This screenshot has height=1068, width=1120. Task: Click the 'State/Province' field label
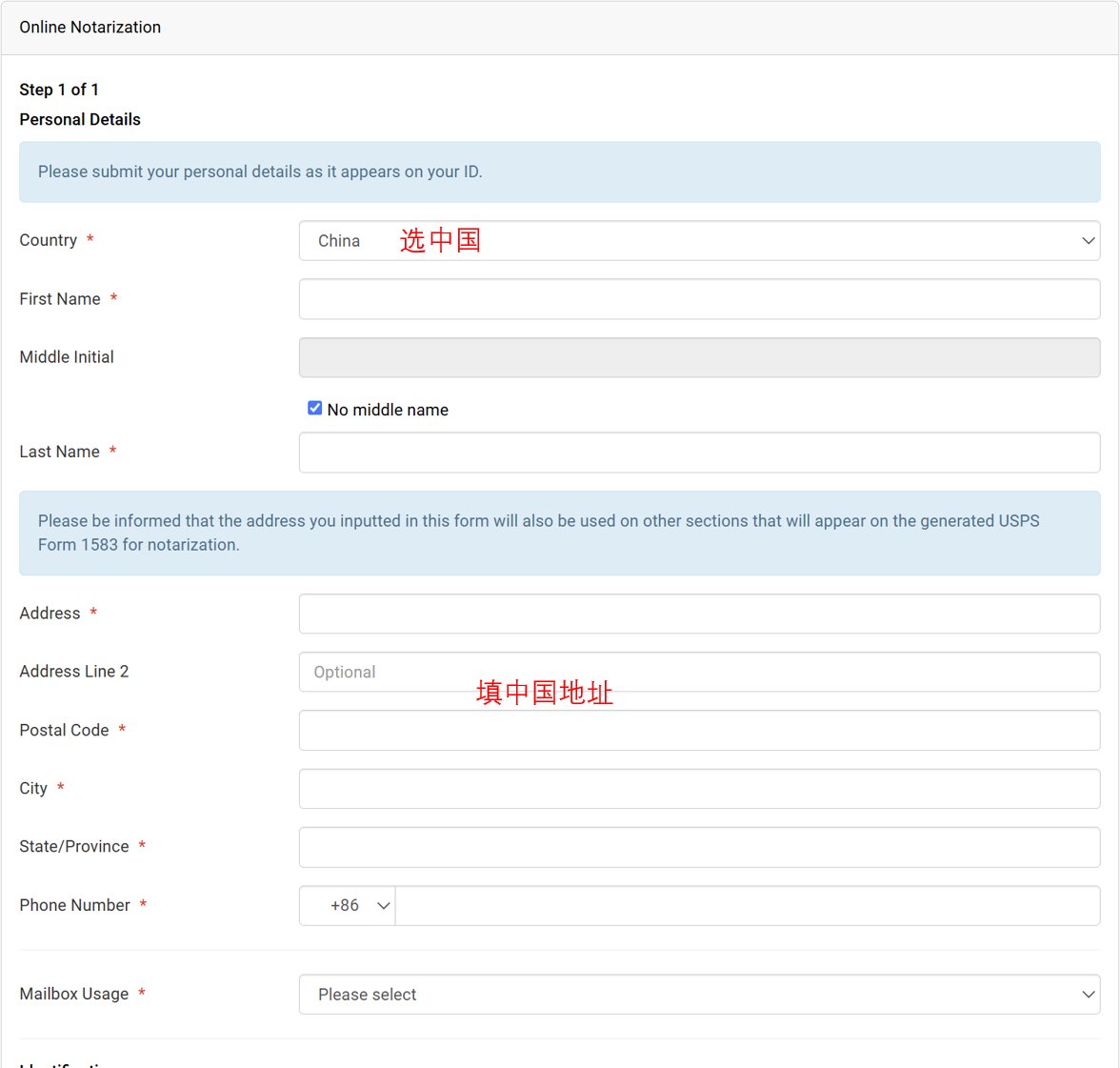click(x=74, y=847)
